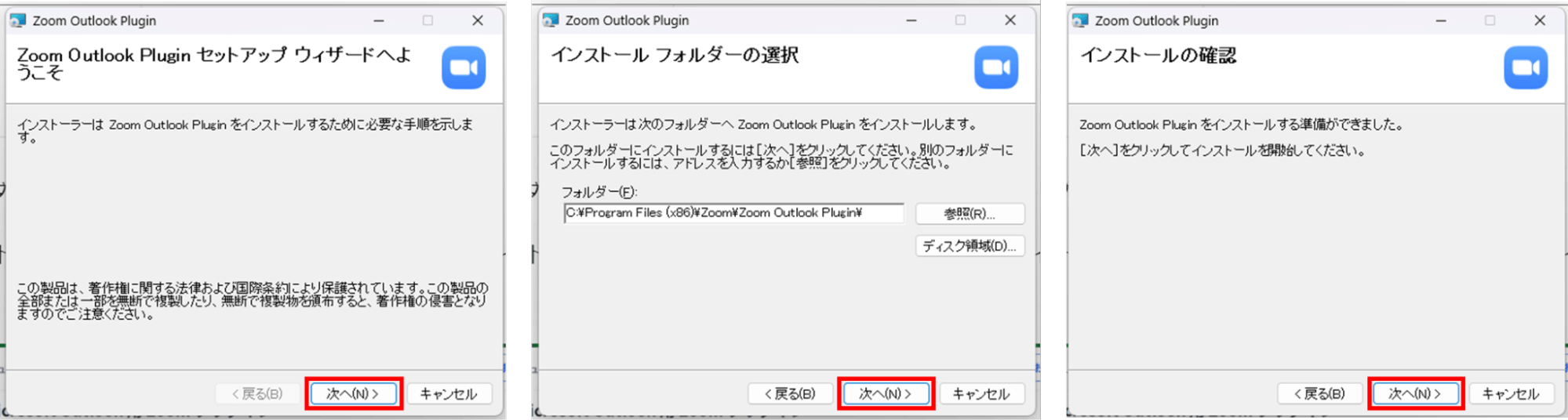This screenshot has height=420, width=1568.
Task: Open the Browse (参照) folder dialog
Action: click(x=970, y=213)
